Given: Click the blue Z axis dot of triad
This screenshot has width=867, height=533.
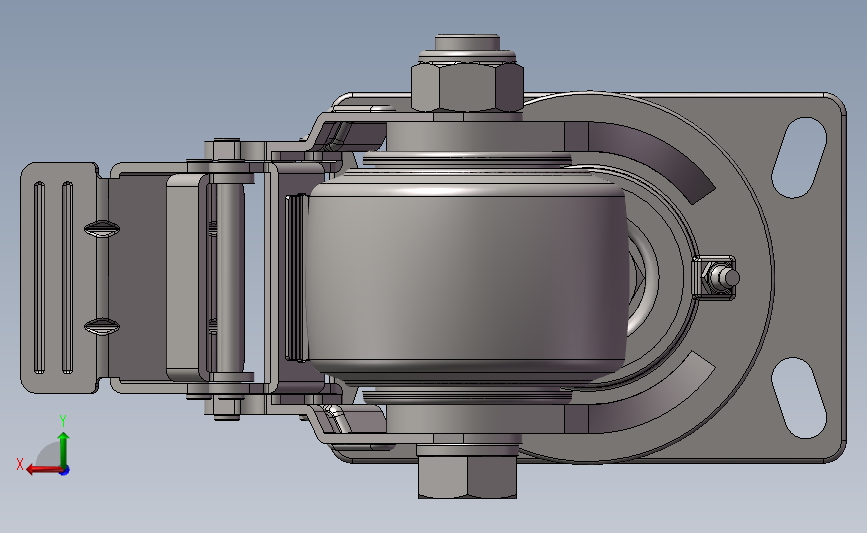Looking at the screenshot, I should pyautogui.click(x=65, y=471).
